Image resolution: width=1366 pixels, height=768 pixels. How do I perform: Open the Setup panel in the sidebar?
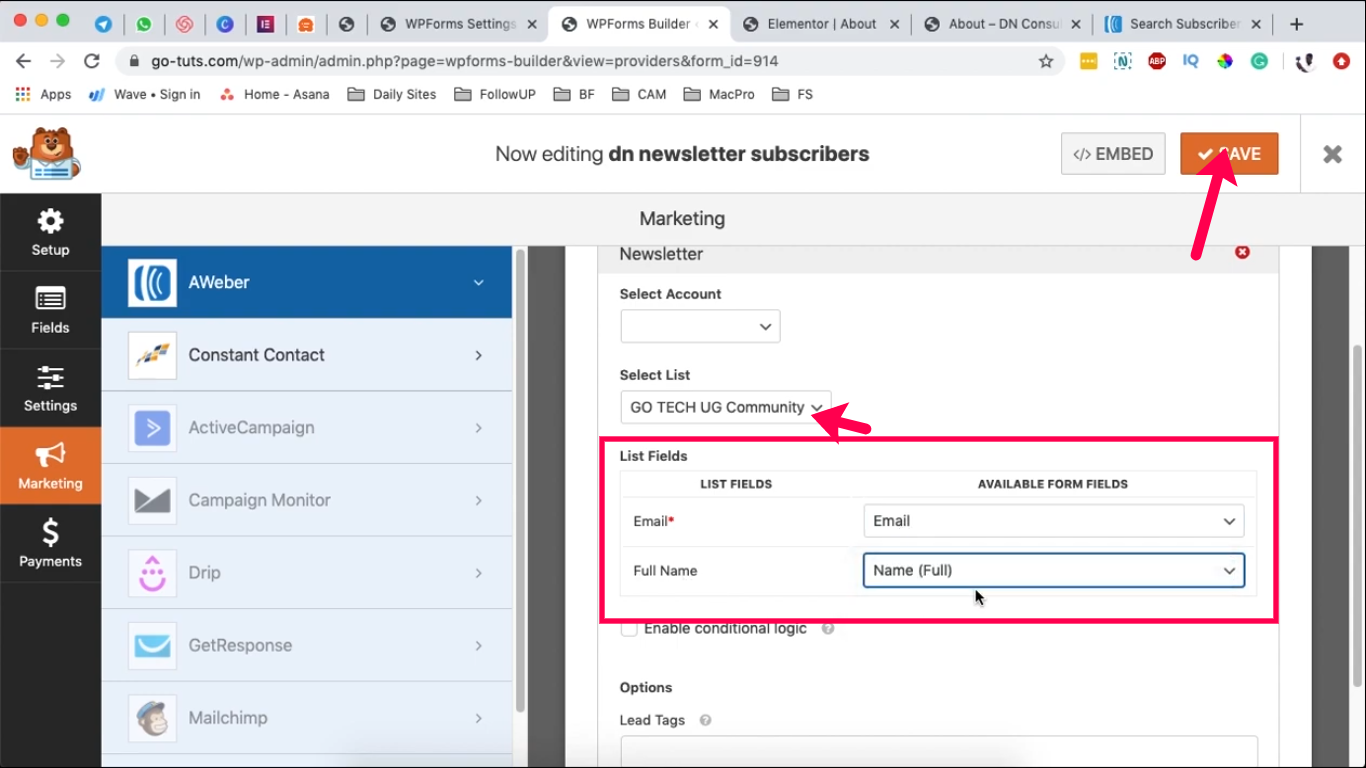[50, 232]
